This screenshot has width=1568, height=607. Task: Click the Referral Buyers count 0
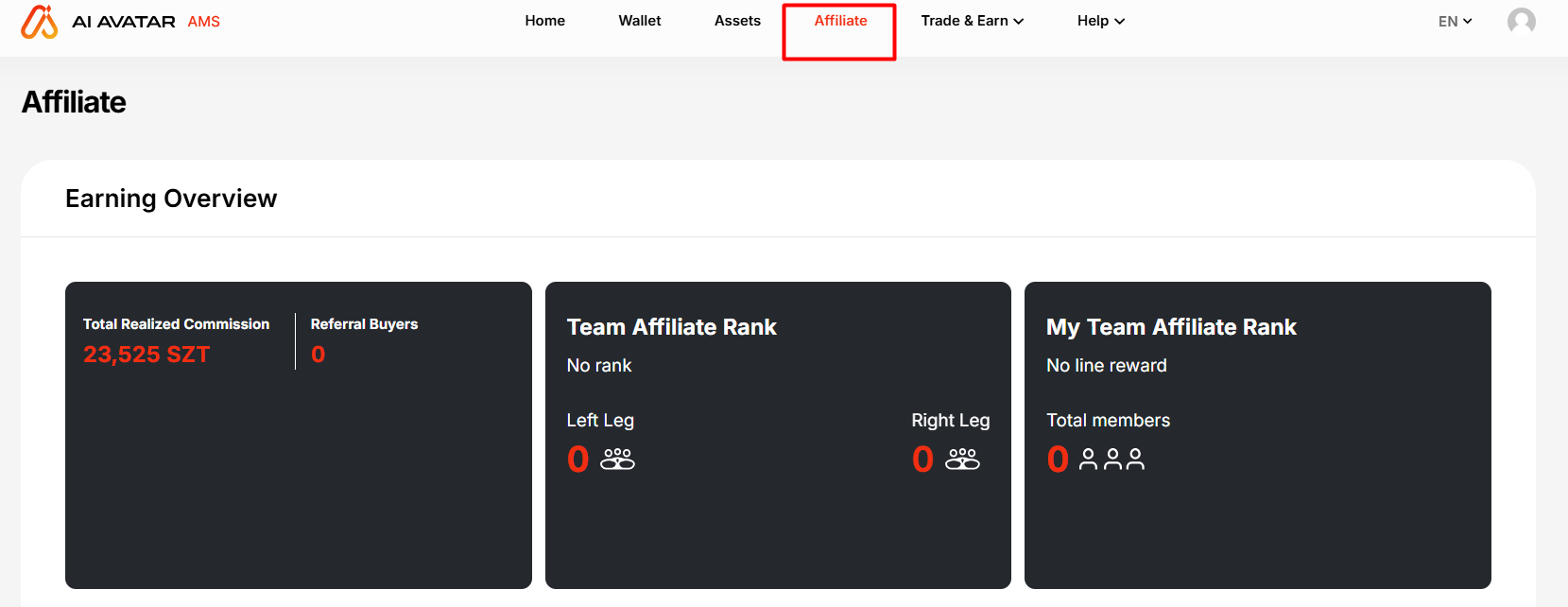click(319, 355)
